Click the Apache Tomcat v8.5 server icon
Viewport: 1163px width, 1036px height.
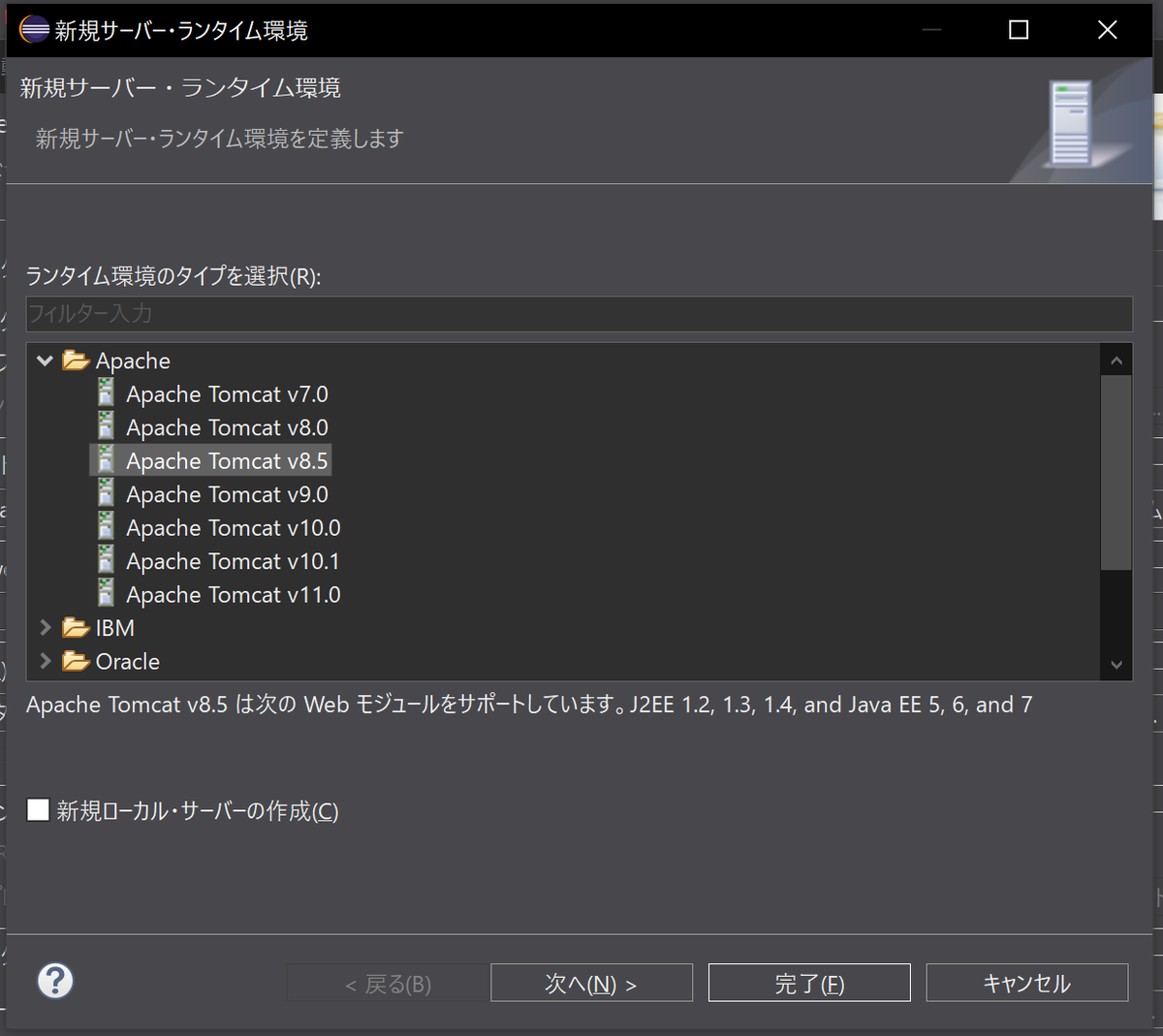(x=107, y=459)
